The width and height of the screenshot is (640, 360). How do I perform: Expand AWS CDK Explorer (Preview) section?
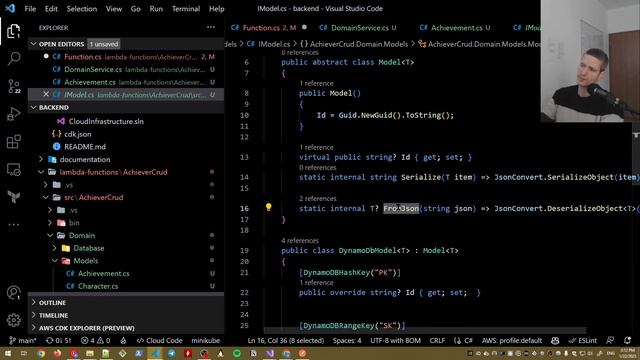[126, 328]
